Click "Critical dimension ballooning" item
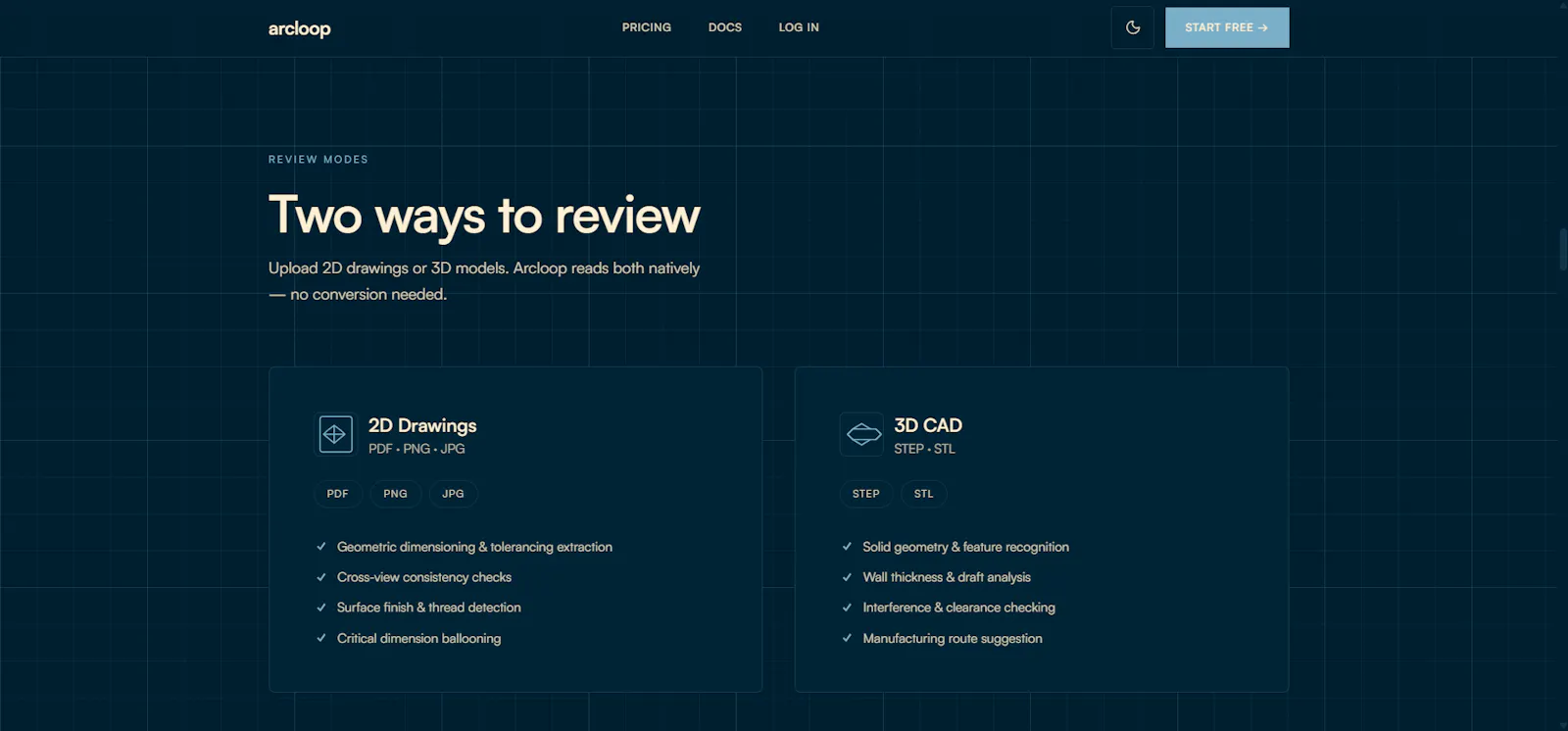The height and width of the screenshot is (731, 1568). point(418,638)
